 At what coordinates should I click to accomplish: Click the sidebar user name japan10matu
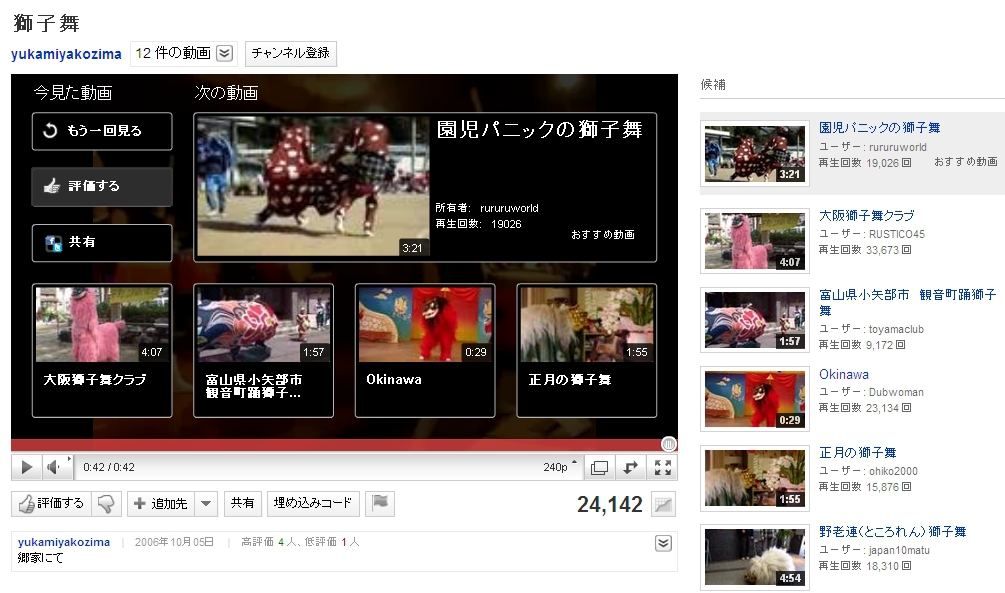[899, 550]
